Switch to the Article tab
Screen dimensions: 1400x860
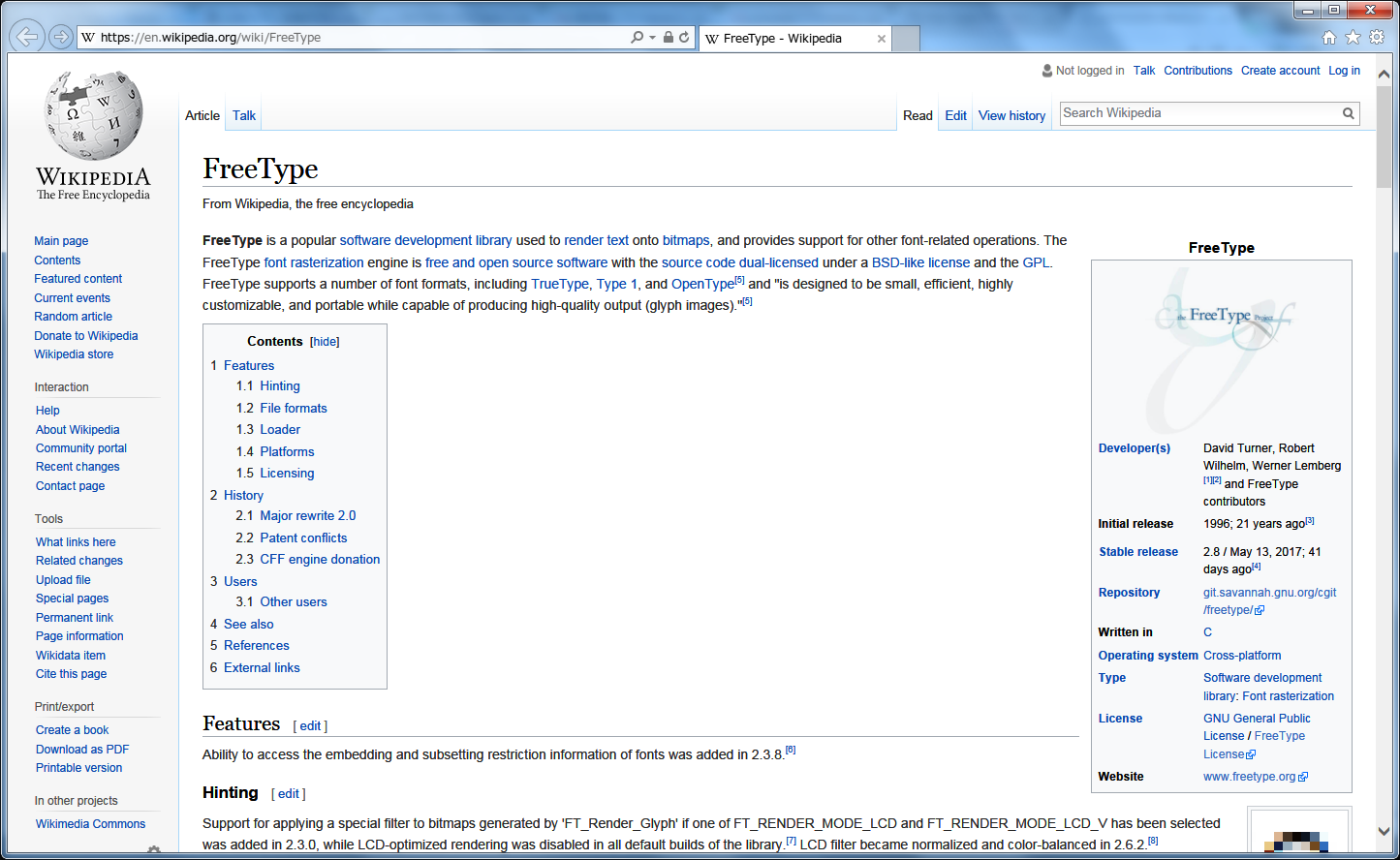coord(202,115)
